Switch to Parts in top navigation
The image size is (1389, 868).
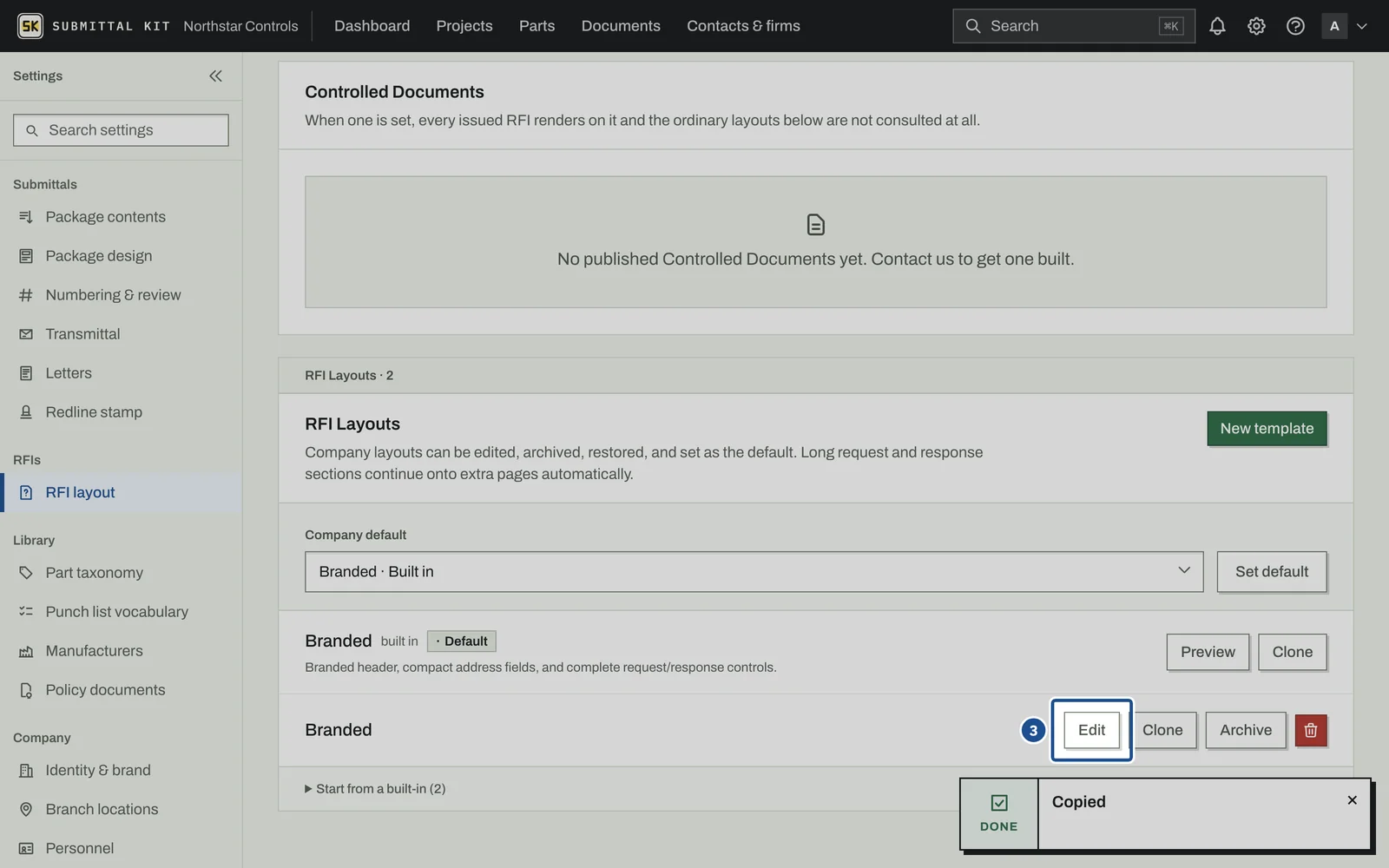click(x=537, y=26)
